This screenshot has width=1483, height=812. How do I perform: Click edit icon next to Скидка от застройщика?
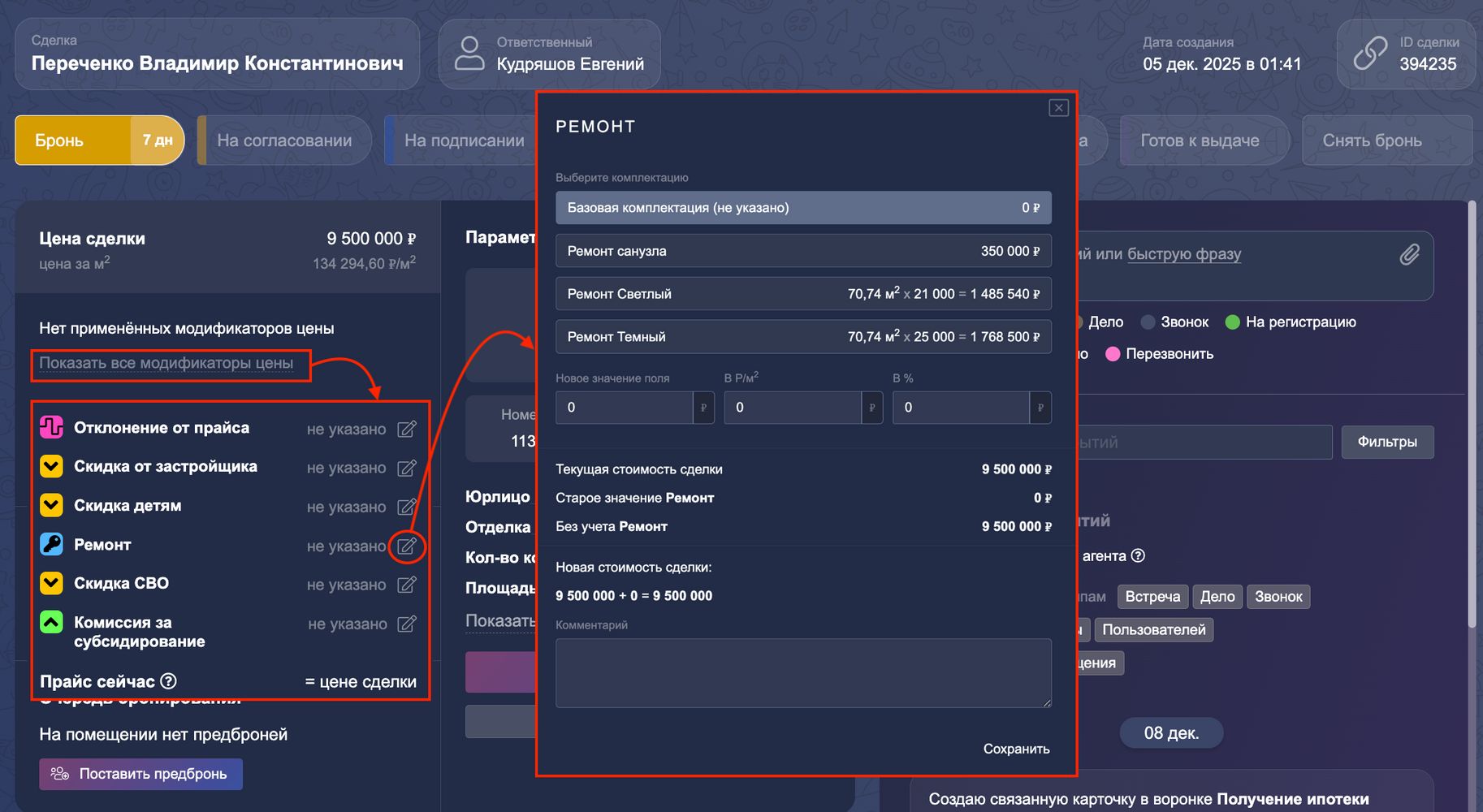[407, 469]
